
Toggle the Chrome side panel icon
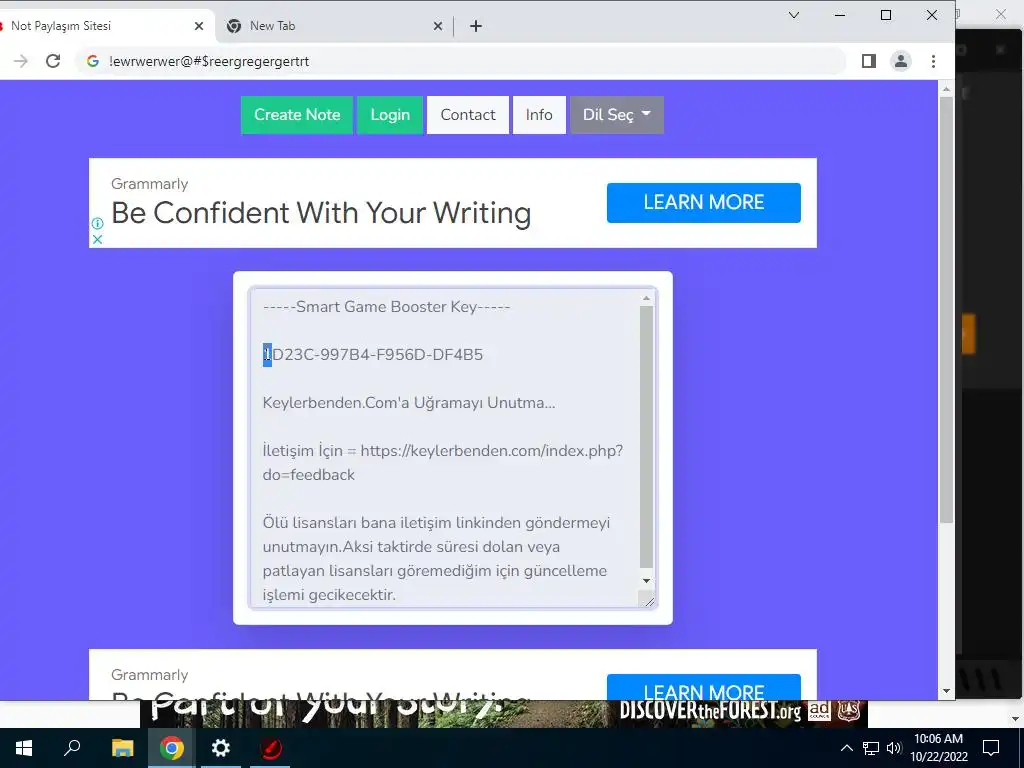pyautogui.click(x=869, y=61)
